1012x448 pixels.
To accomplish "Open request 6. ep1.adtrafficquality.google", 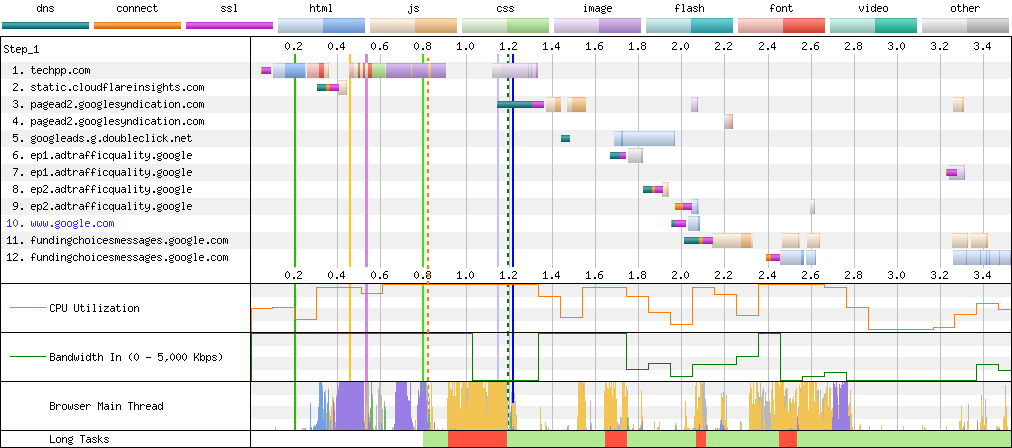I will tap(102, 156).
